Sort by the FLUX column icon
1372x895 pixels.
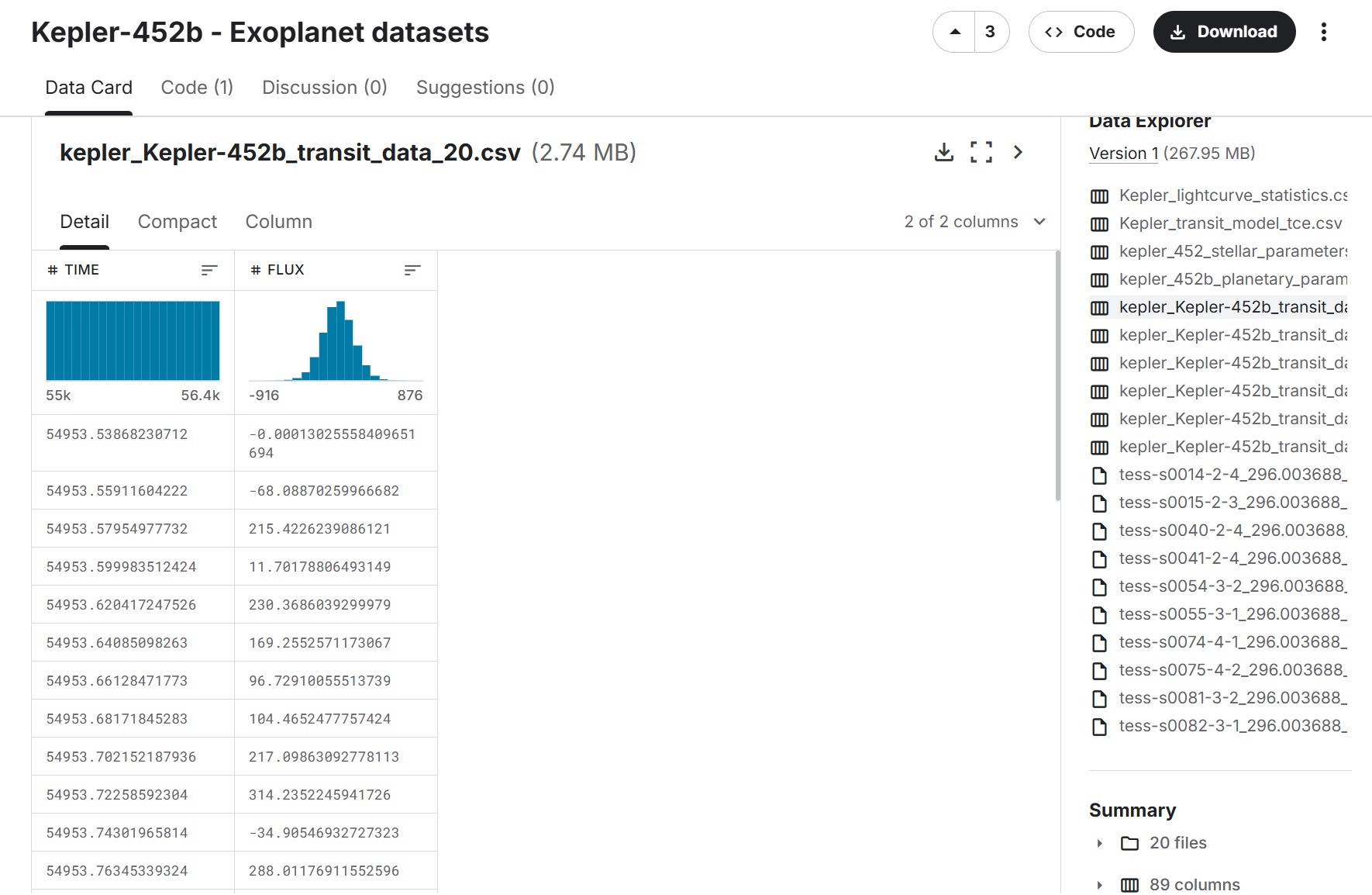pyautogui.click(x=412, y=270)
